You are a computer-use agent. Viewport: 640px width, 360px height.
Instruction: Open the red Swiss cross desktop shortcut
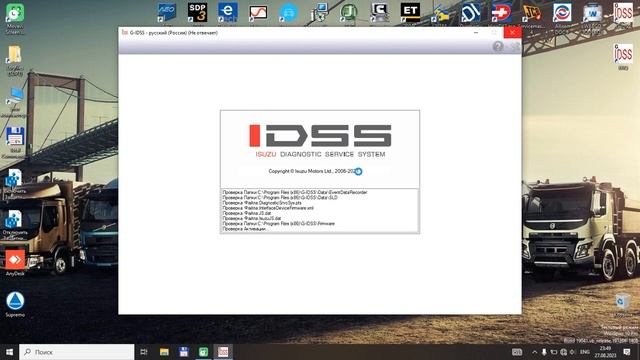pyautogui.click(x=501, y=12)
